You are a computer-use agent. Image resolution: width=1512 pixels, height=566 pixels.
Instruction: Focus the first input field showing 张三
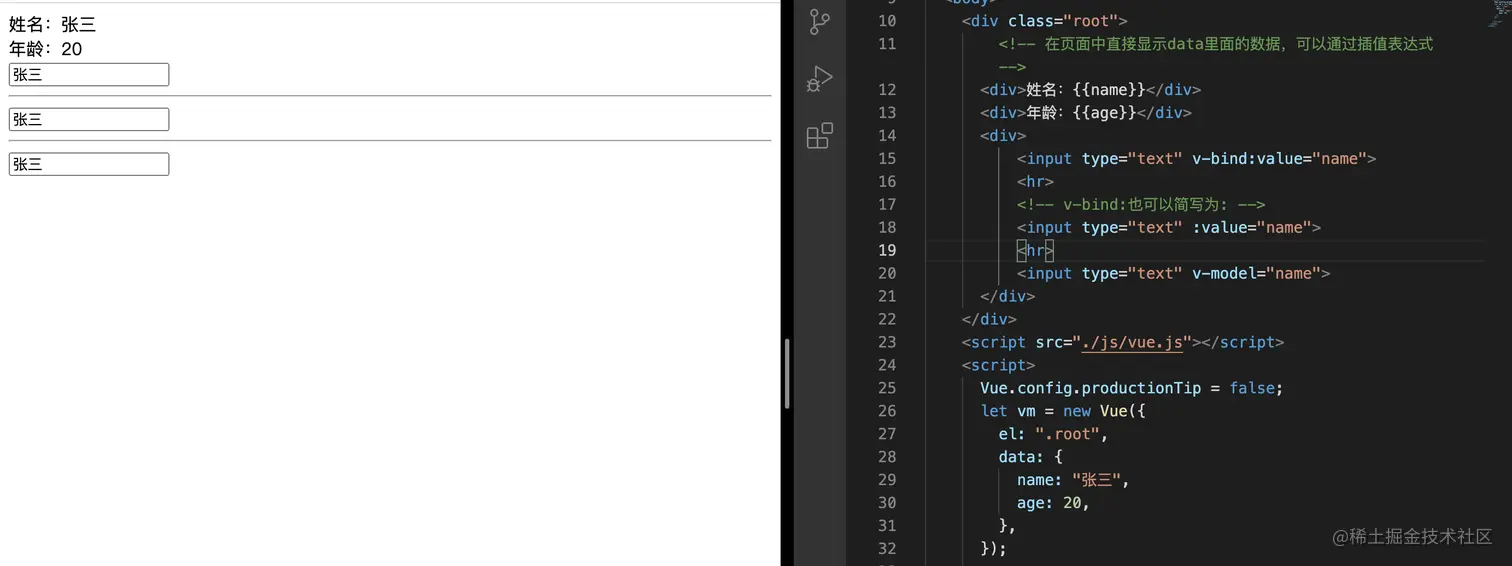89,75
